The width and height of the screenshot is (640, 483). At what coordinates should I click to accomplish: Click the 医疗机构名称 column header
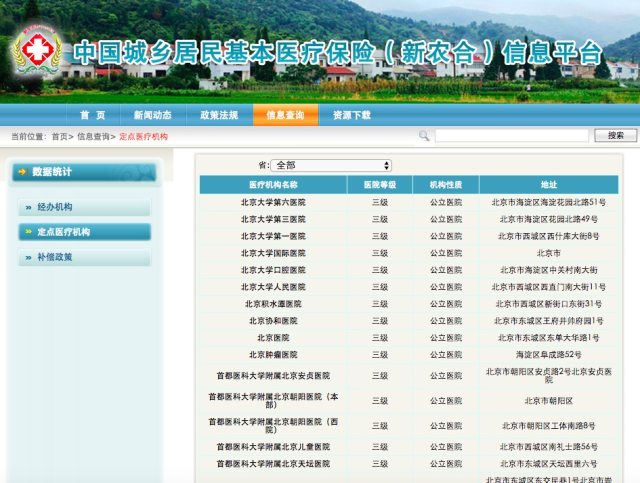273,185
